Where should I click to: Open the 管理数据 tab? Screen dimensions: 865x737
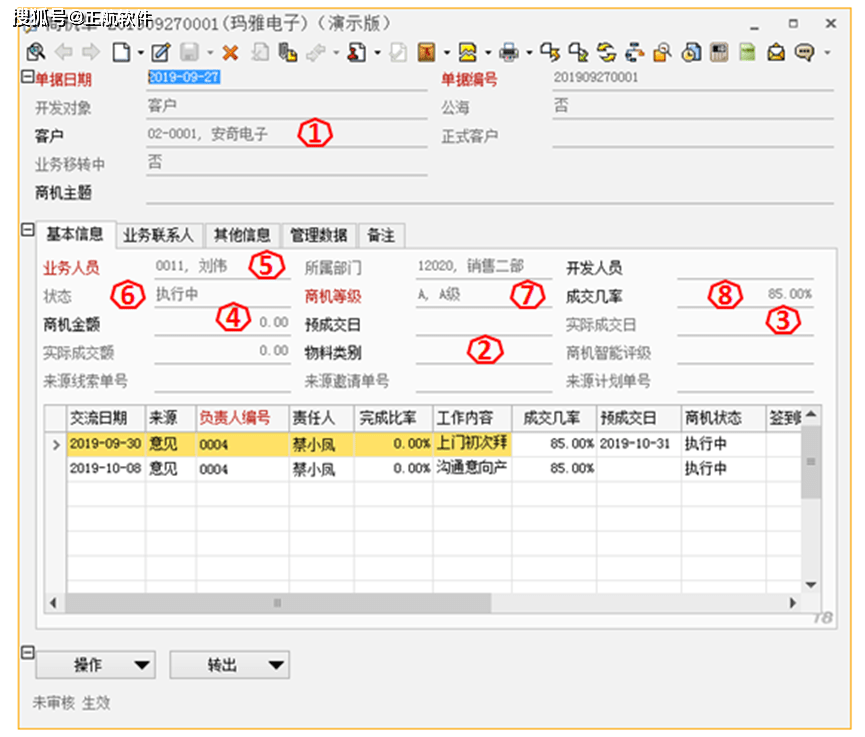(318, 236)
